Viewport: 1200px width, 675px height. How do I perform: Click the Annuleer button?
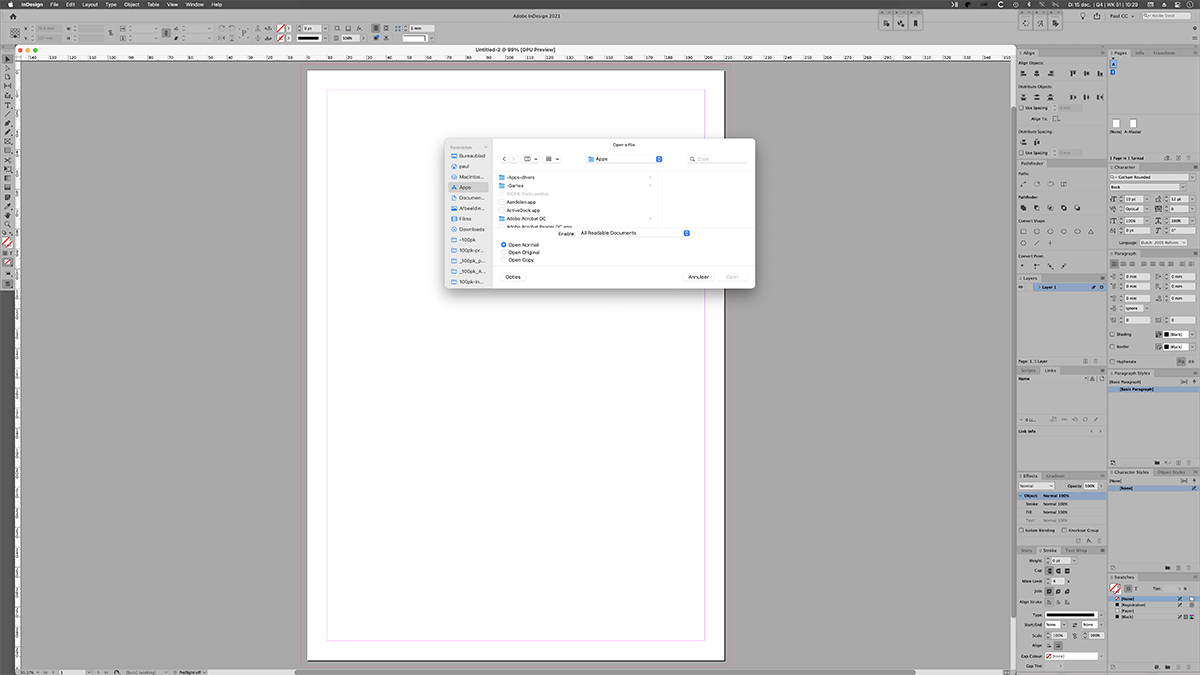pyautogui.click(x=697, y=277)
